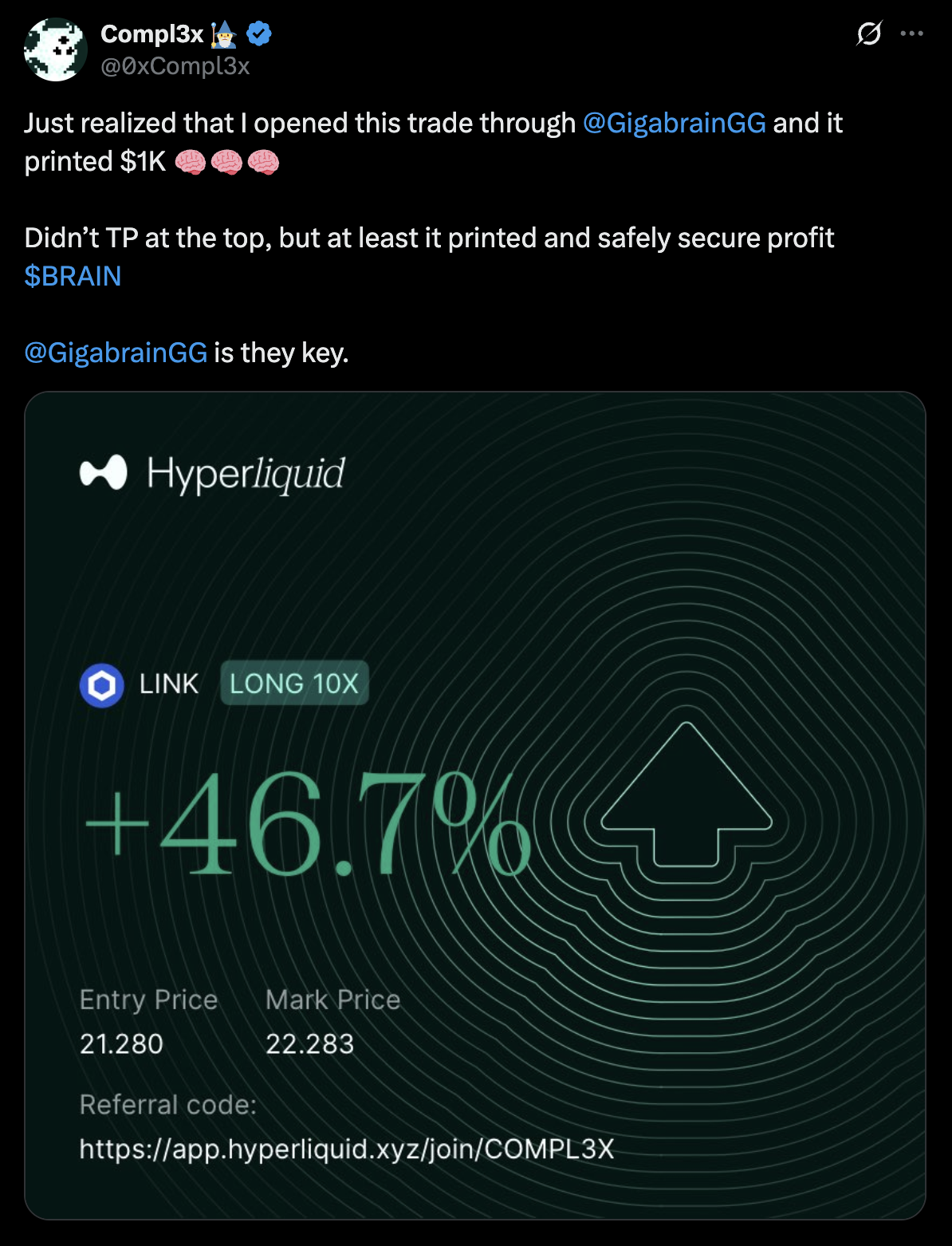Select the Chainlink LINK token icon
Image resolution: width=952 pixels, height=1246 pixels.
101,683
